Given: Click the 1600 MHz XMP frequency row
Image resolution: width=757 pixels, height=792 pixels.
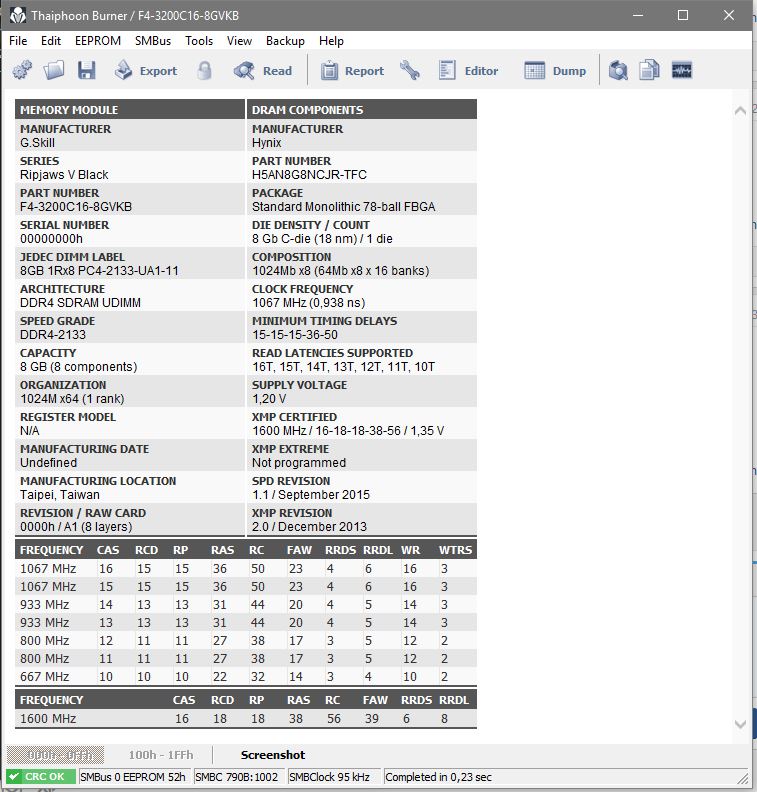Looking at the screenshot, I should pos(246,718).
